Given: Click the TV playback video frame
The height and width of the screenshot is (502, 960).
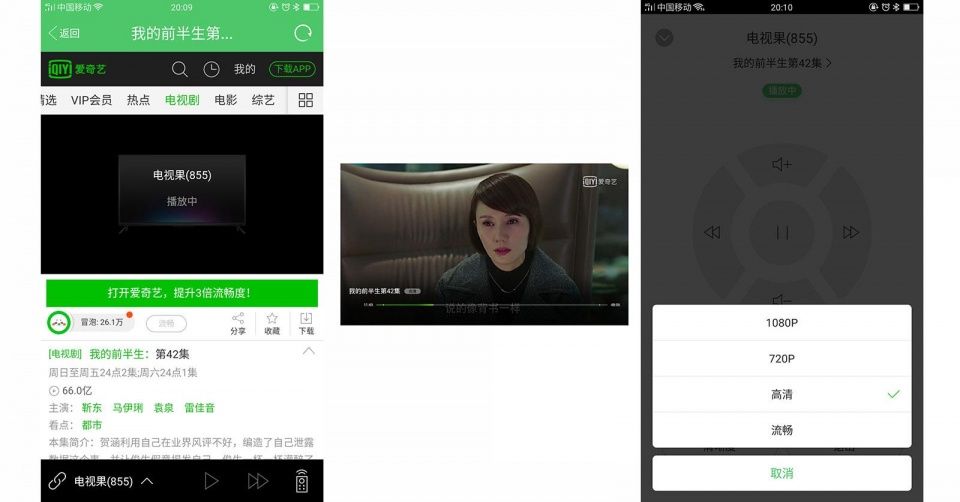Looking at the screenshot, I should click(x=484, y=244).
